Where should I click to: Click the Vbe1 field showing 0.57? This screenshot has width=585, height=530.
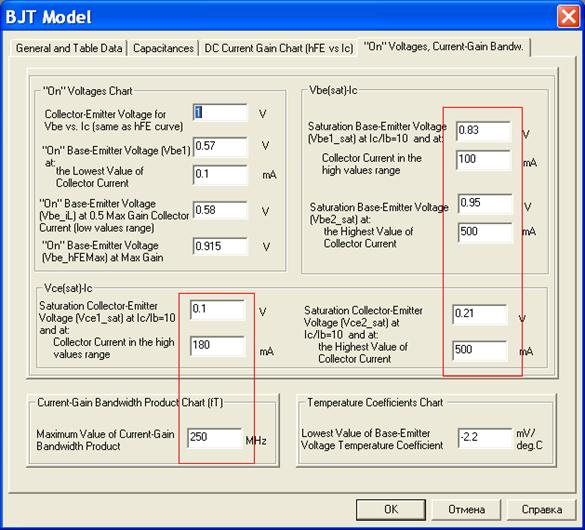(x=220, y=146)
